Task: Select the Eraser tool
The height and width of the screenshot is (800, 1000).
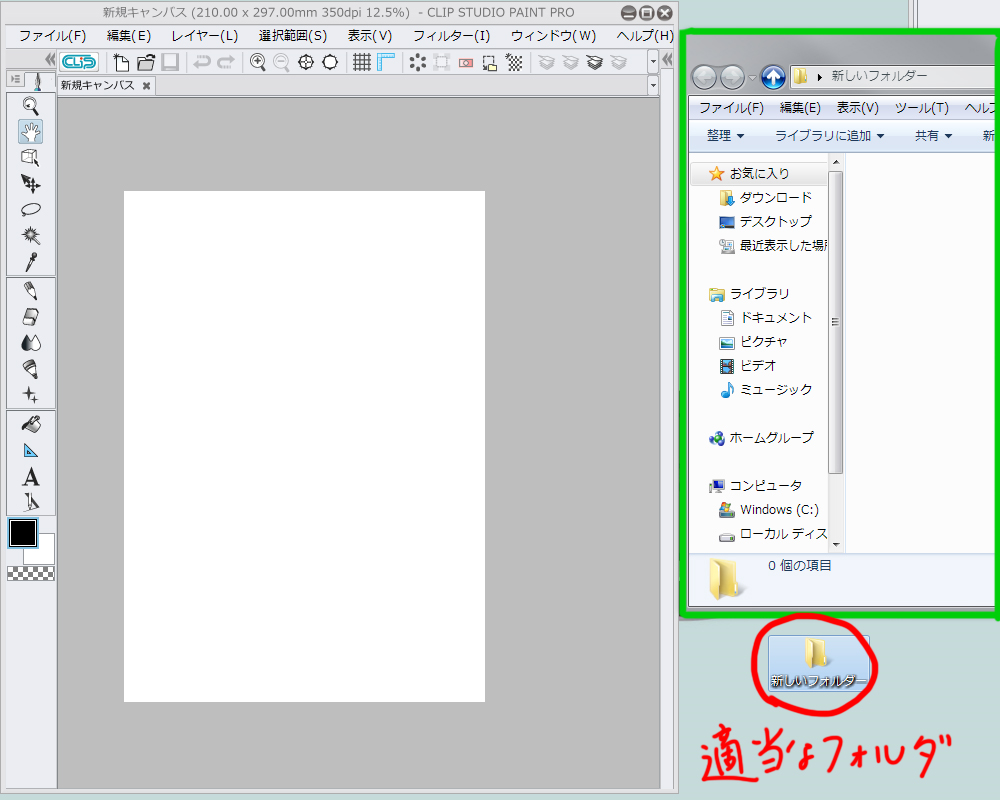Action: [x=30, y=317]
